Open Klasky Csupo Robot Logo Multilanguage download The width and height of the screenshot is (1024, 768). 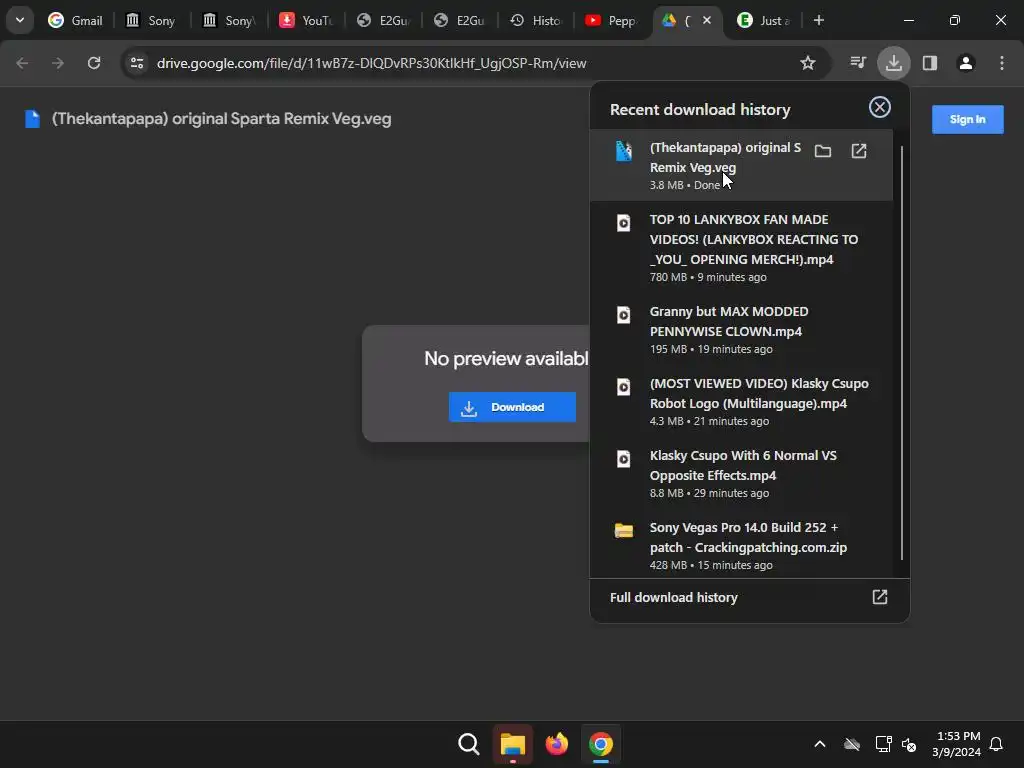point(741,401)
